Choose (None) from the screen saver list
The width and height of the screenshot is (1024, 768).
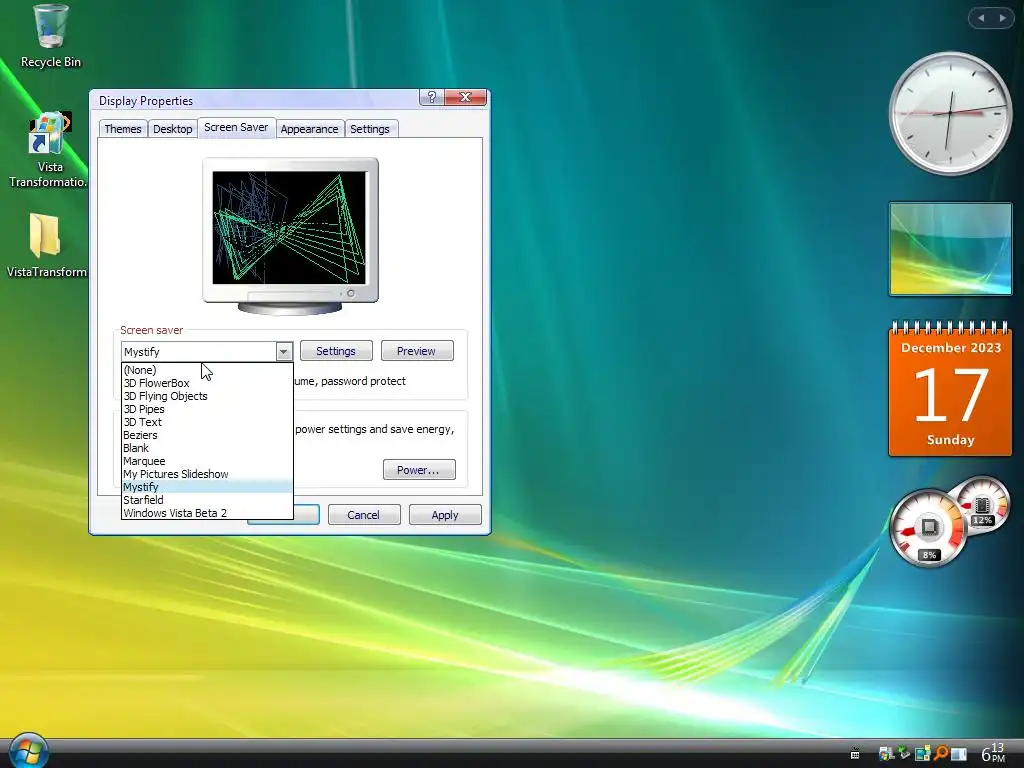point(207,370)
